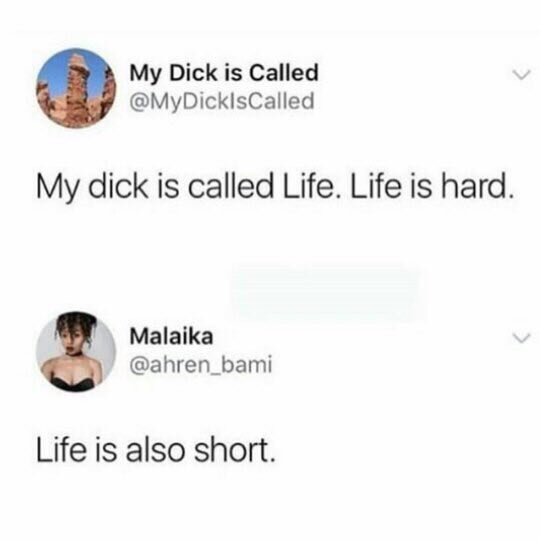This screenshot has height=540, width=540.
Task: Select the word called in the first tweet body
Action: [231, 185]
